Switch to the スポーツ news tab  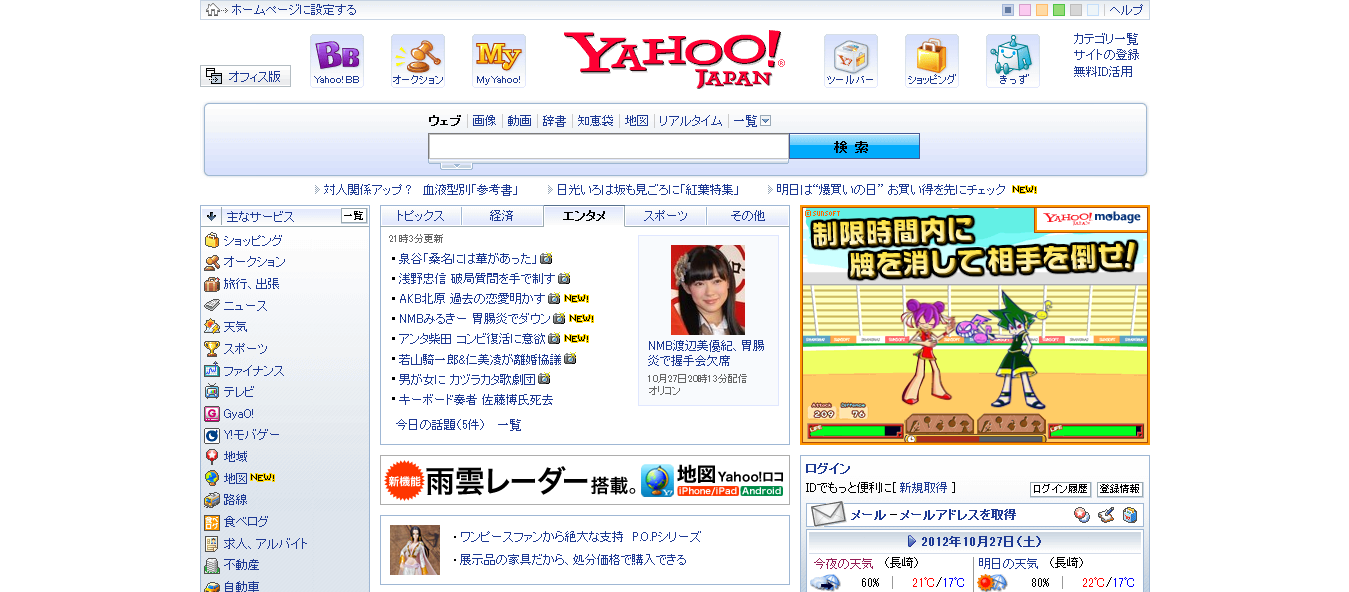point(666,216)
